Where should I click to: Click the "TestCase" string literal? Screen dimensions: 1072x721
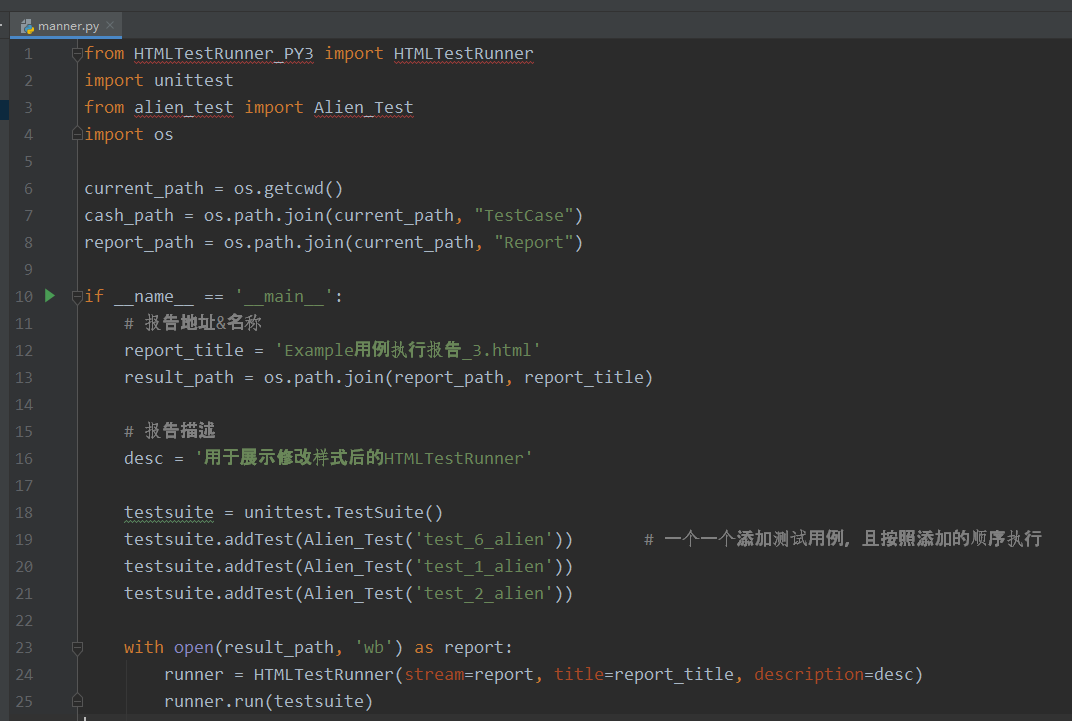pos(524,215)
